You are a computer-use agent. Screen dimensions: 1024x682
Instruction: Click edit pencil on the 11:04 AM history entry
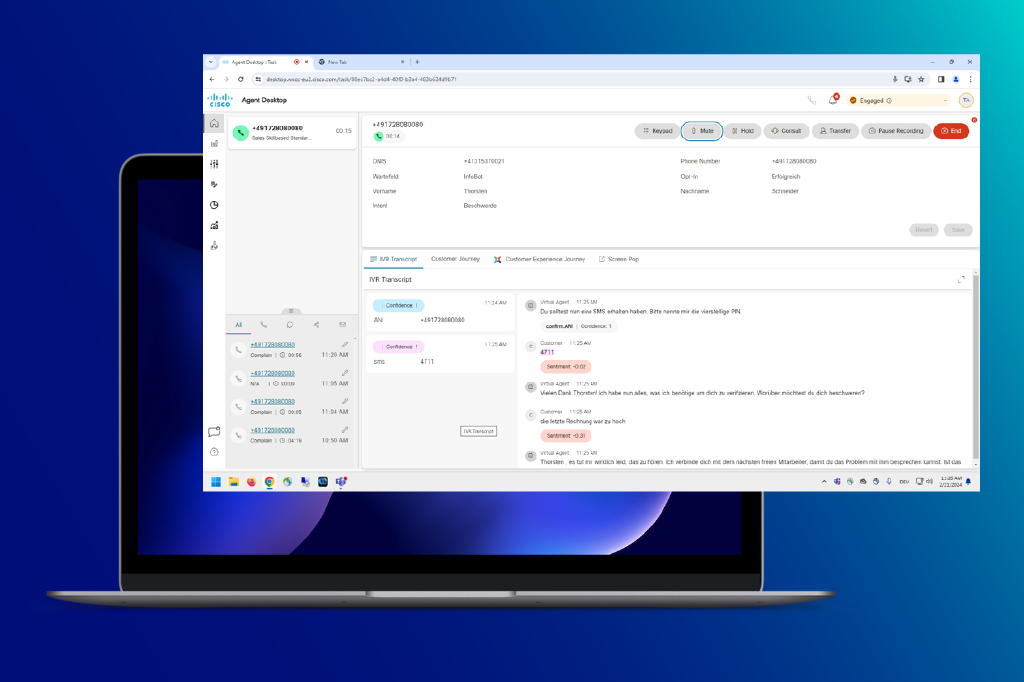pyautogui.click(x=344, y=401)
